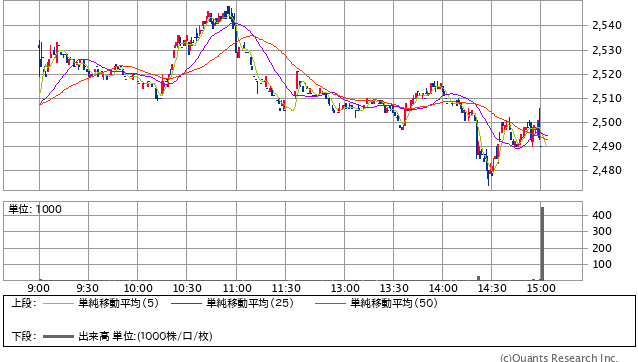
Task: Click the 2,510 price axis label
Action: [x=607, y=98]
